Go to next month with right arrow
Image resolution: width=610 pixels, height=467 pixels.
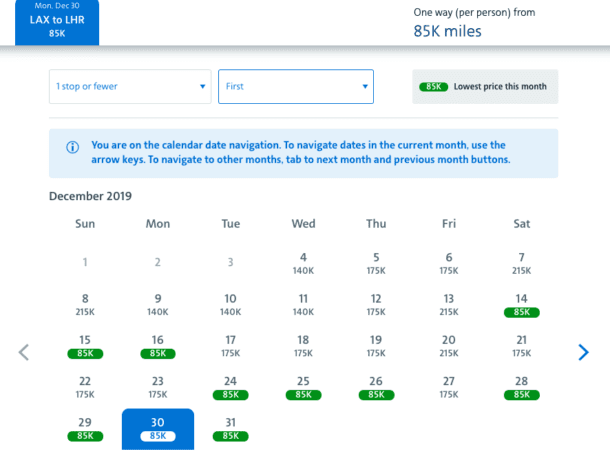pyautogui.click(x=583, y=352)
